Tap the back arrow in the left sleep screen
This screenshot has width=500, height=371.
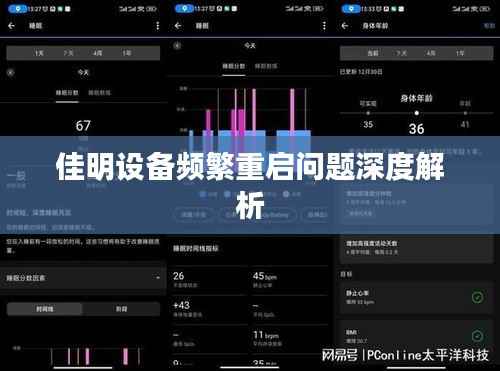tap(11, 26)
